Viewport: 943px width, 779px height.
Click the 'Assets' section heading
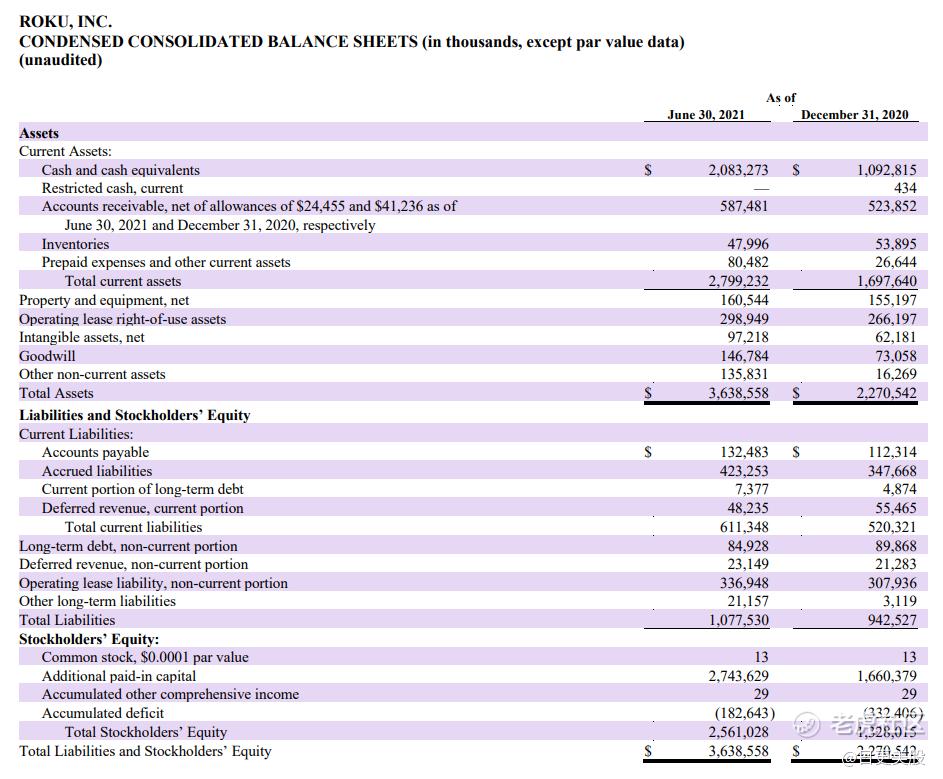pyautogui.click(x=39, y=133)
